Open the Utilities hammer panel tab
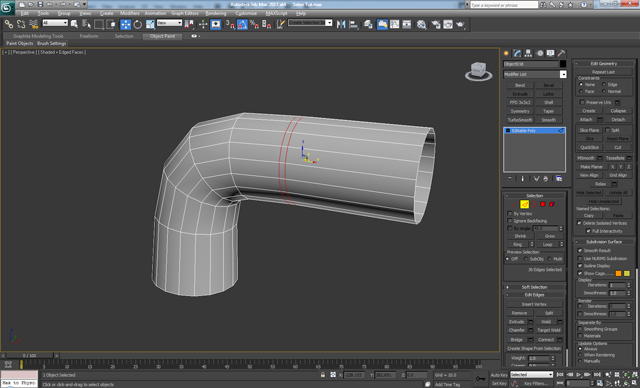 562,53
